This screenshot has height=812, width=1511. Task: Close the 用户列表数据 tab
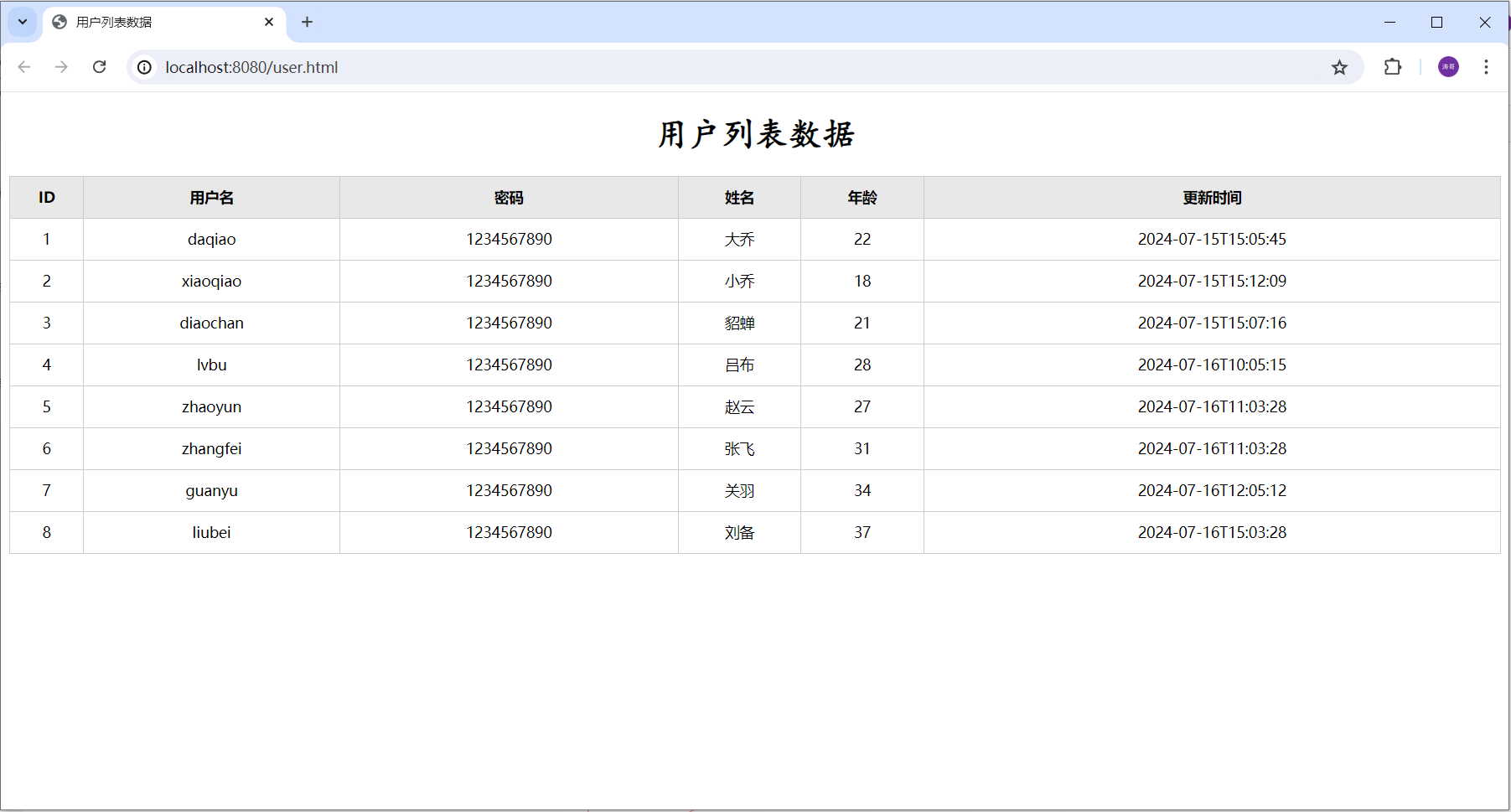point(269,22)
